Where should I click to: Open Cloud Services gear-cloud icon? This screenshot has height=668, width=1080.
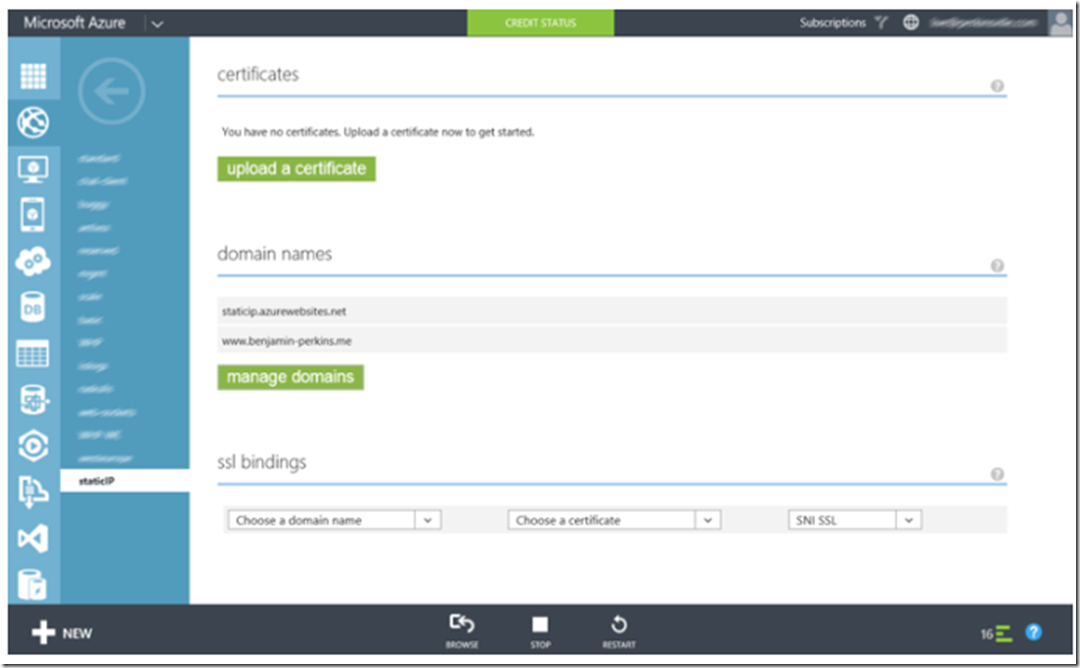click(33, 261)
